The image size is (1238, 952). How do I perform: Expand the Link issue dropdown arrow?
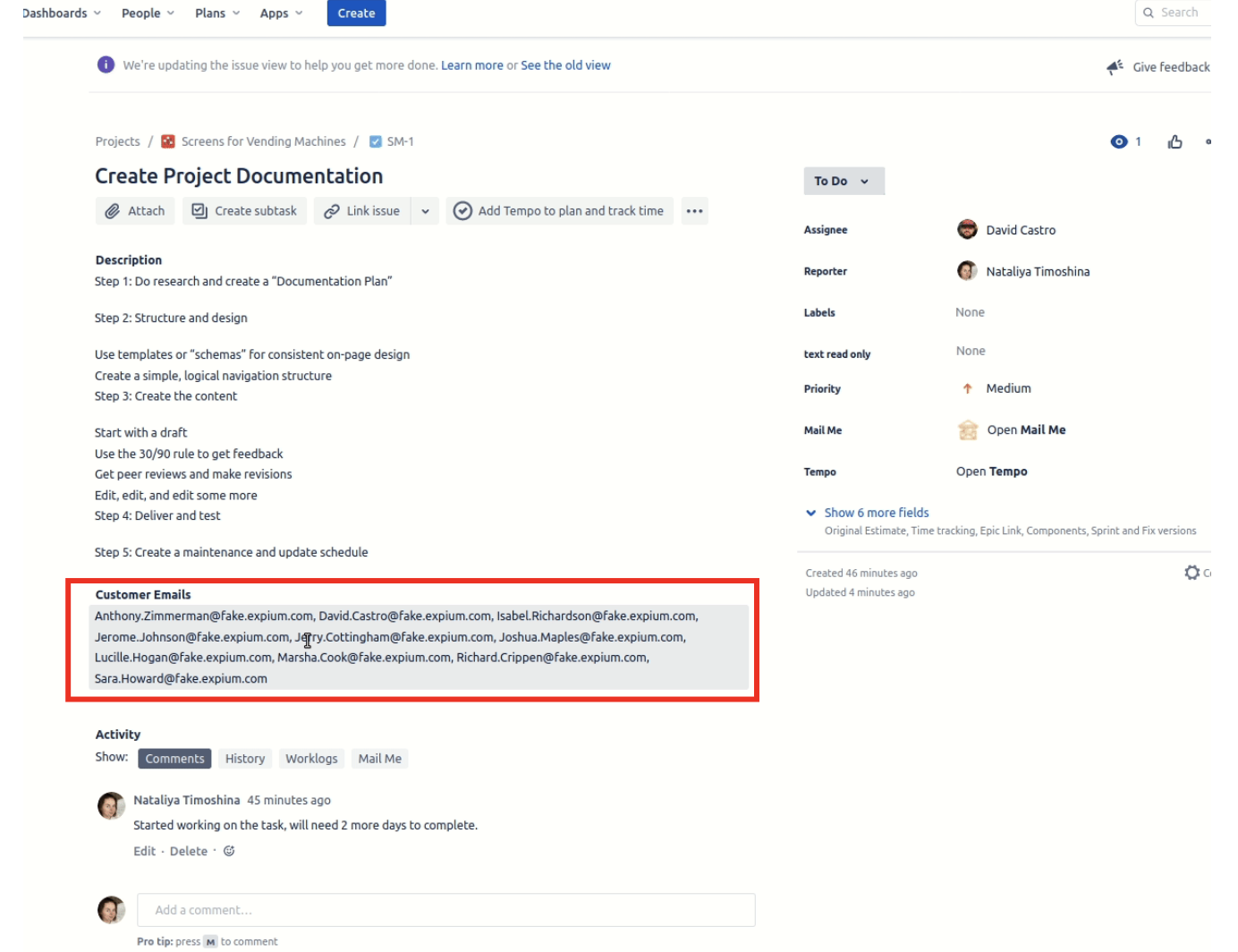425,211
